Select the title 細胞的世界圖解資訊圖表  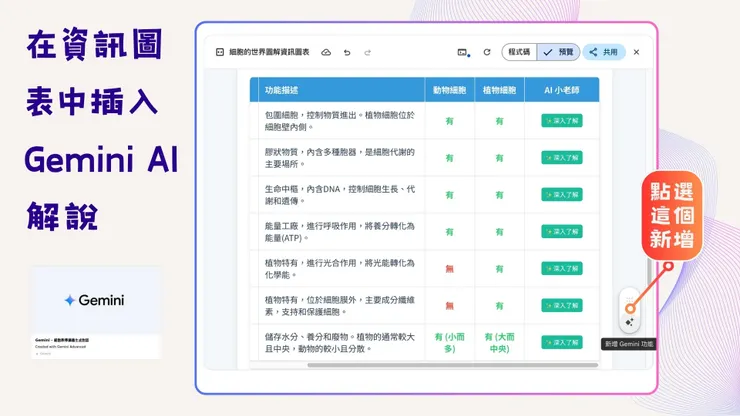pos(269,52)
